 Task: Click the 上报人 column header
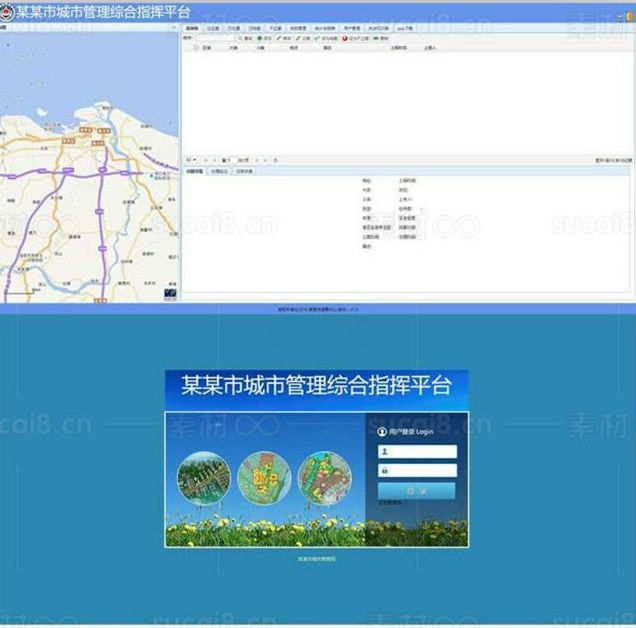430,48
